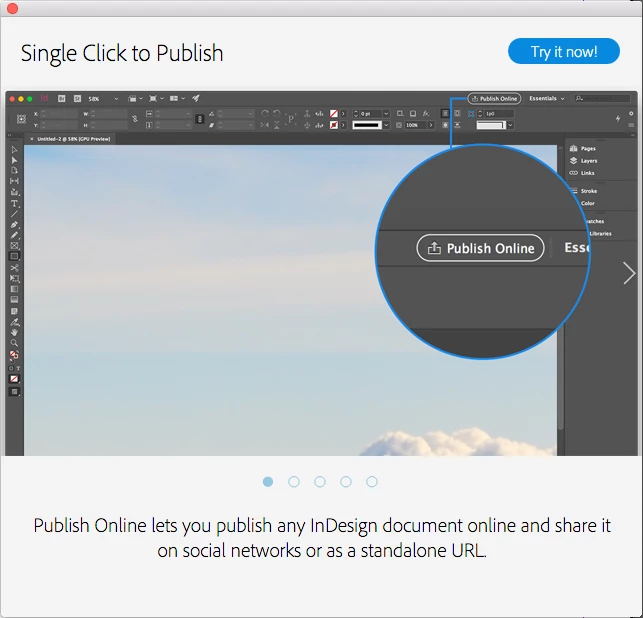Select the Selection tool arrow
Viewport: 643px width, 618px height.
coord(14,149)
